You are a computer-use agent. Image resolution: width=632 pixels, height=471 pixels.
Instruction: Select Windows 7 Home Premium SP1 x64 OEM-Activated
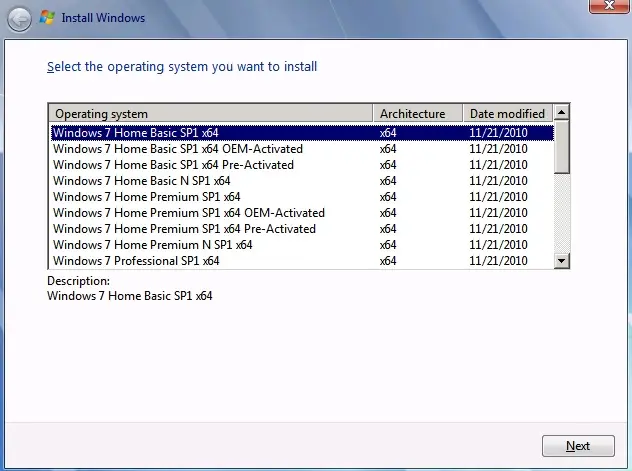[x=302, y=213]
